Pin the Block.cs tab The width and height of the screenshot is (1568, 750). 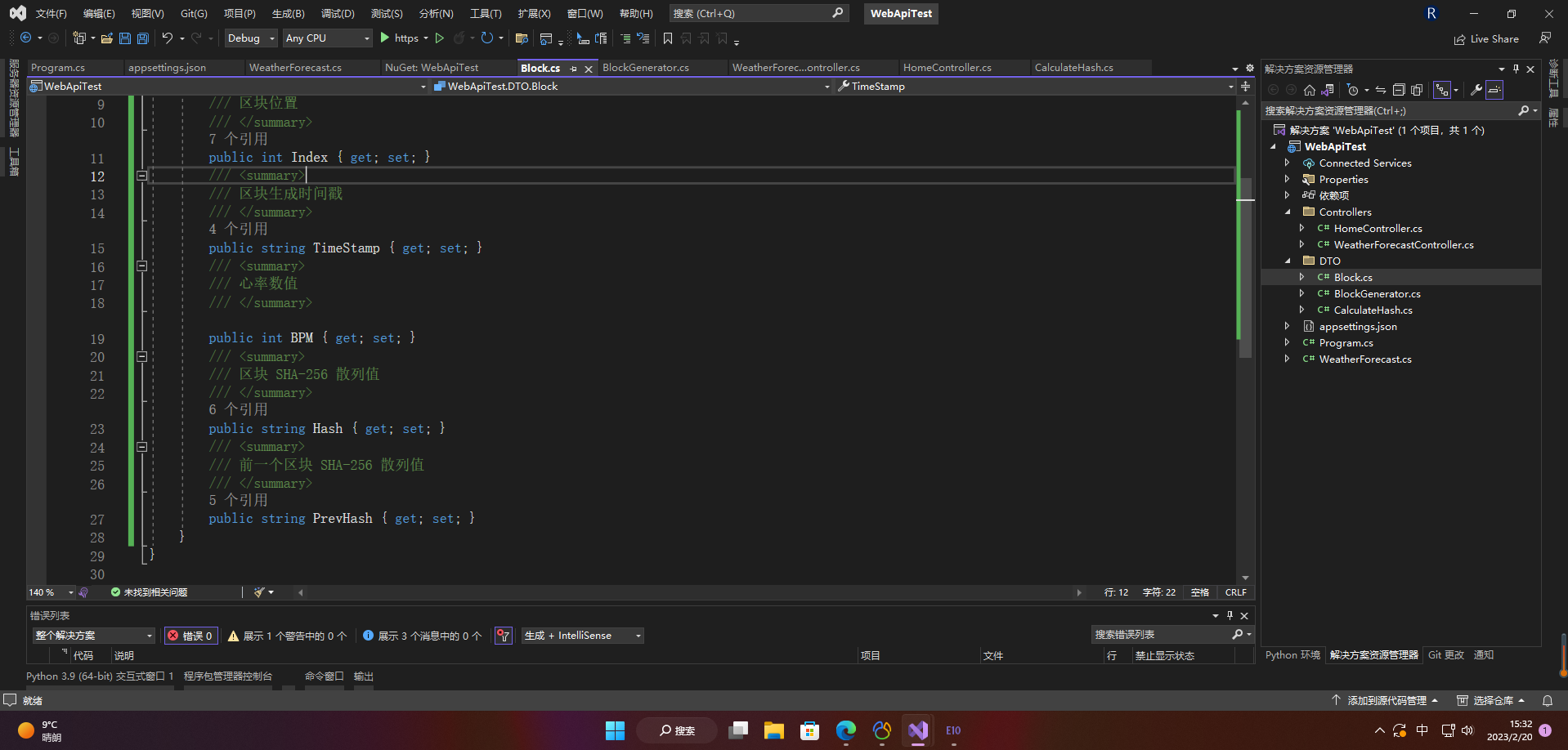[574, 69]
